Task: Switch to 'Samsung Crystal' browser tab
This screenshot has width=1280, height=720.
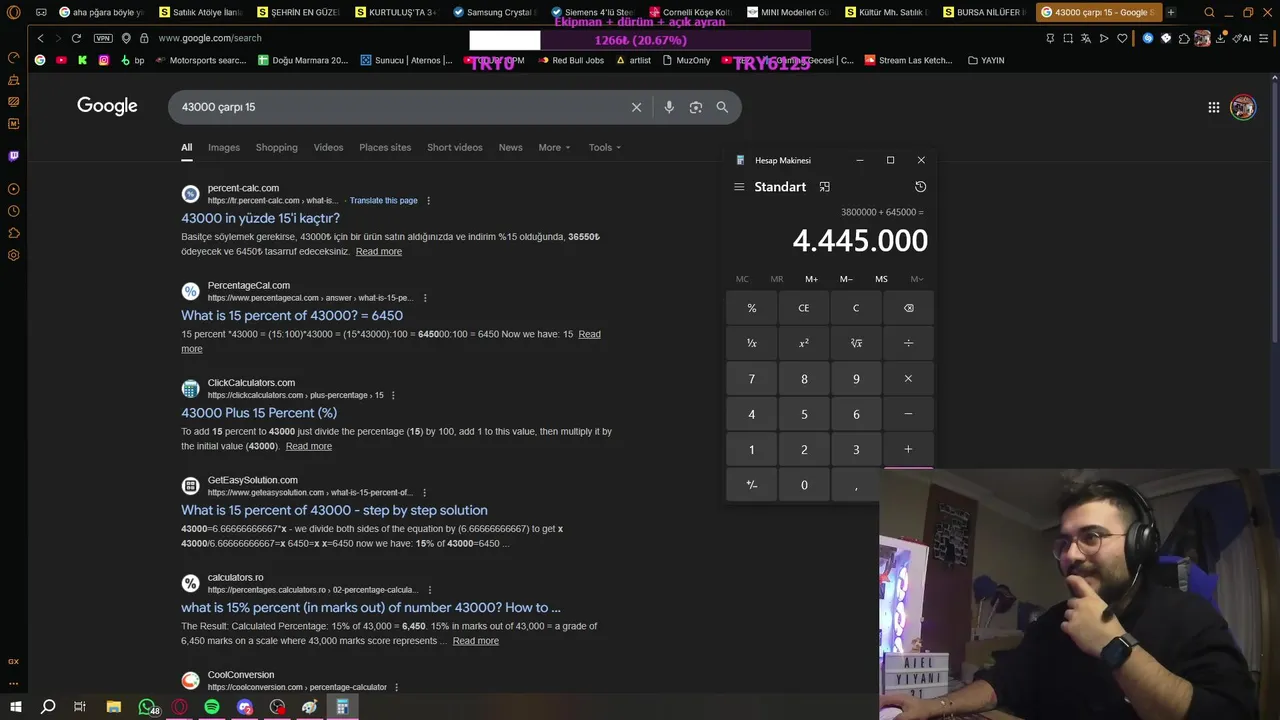Action: (x=494, y=12)
